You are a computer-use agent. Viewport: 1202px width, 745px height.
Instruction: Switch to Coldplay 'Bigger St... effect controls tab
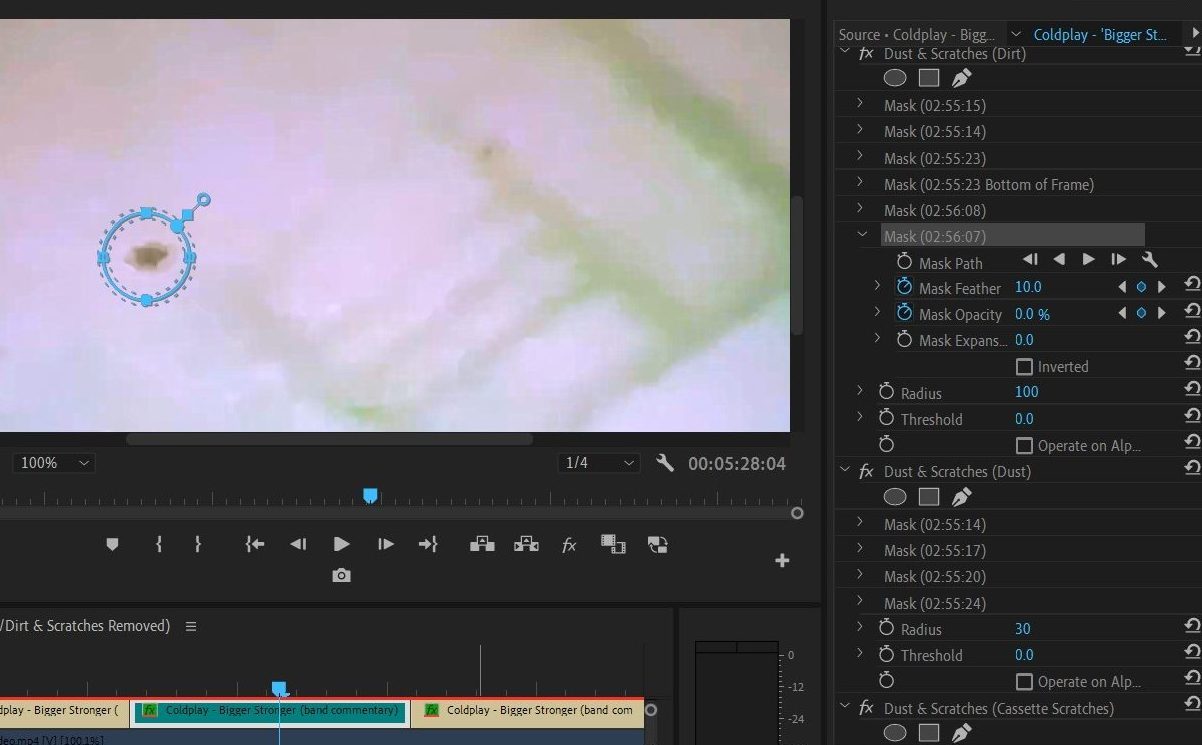(1100, 34)
